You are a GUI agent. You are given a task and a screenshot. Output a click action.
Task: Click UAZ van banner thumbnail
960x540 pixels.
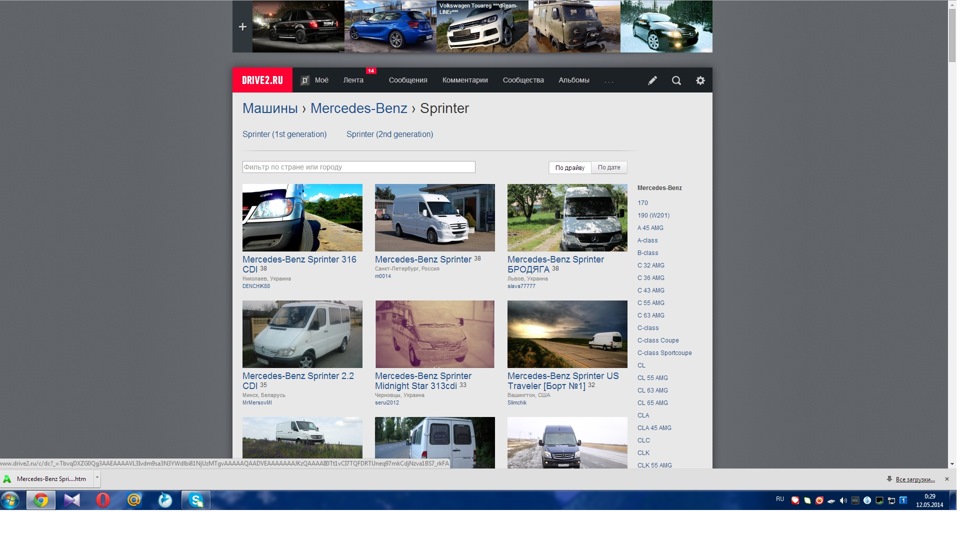click(x=574, y=26)
